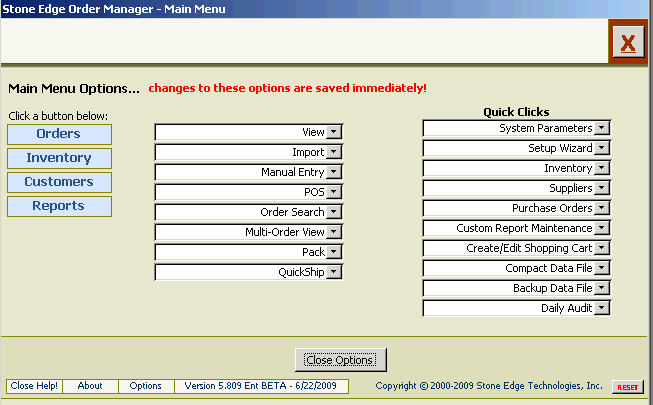Expand the Multi-Order View dropdown arrow
This screenshot has width=653, height=405.
click(x=334, y=232)
